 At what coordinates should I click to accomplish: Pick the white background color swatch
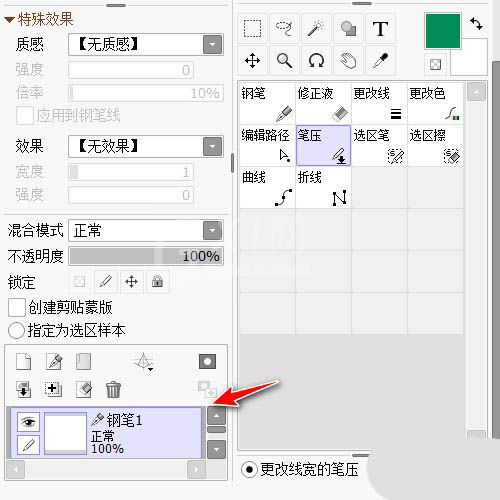coord(474,62)
